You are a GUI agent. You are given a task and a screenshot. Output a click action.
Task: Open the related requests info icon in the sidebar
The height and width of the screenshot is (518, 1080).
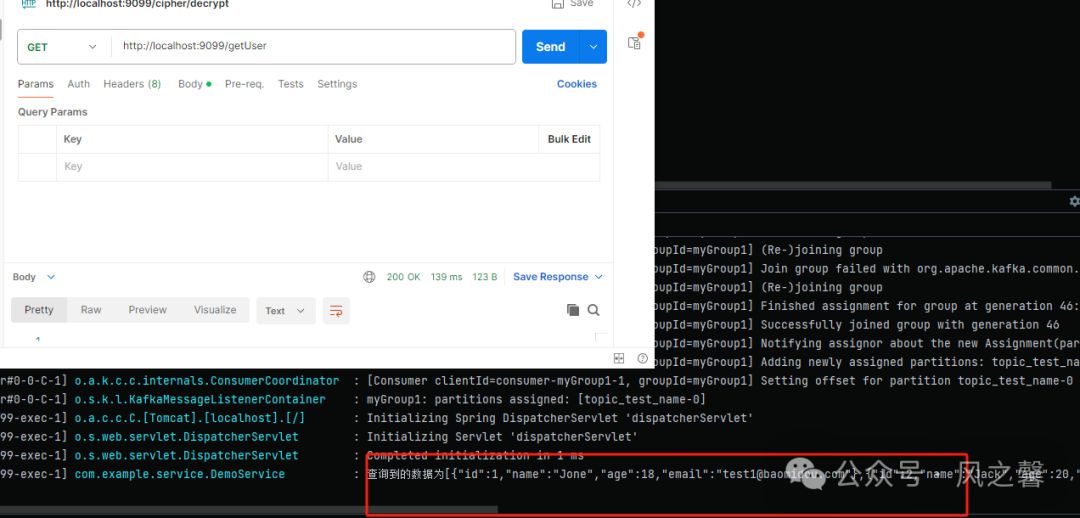point(634,41)
